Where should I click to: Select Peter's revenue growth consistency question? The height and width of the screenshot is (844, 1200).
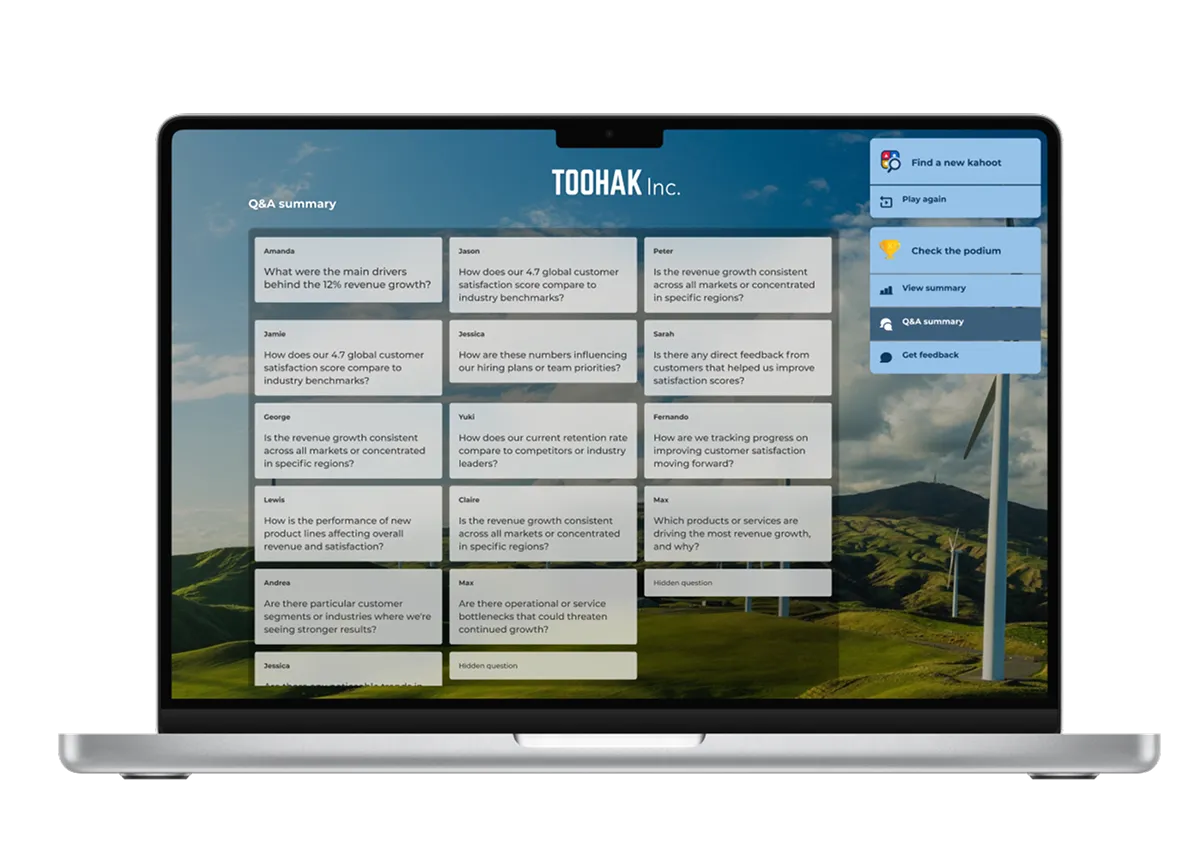point(738,275)
